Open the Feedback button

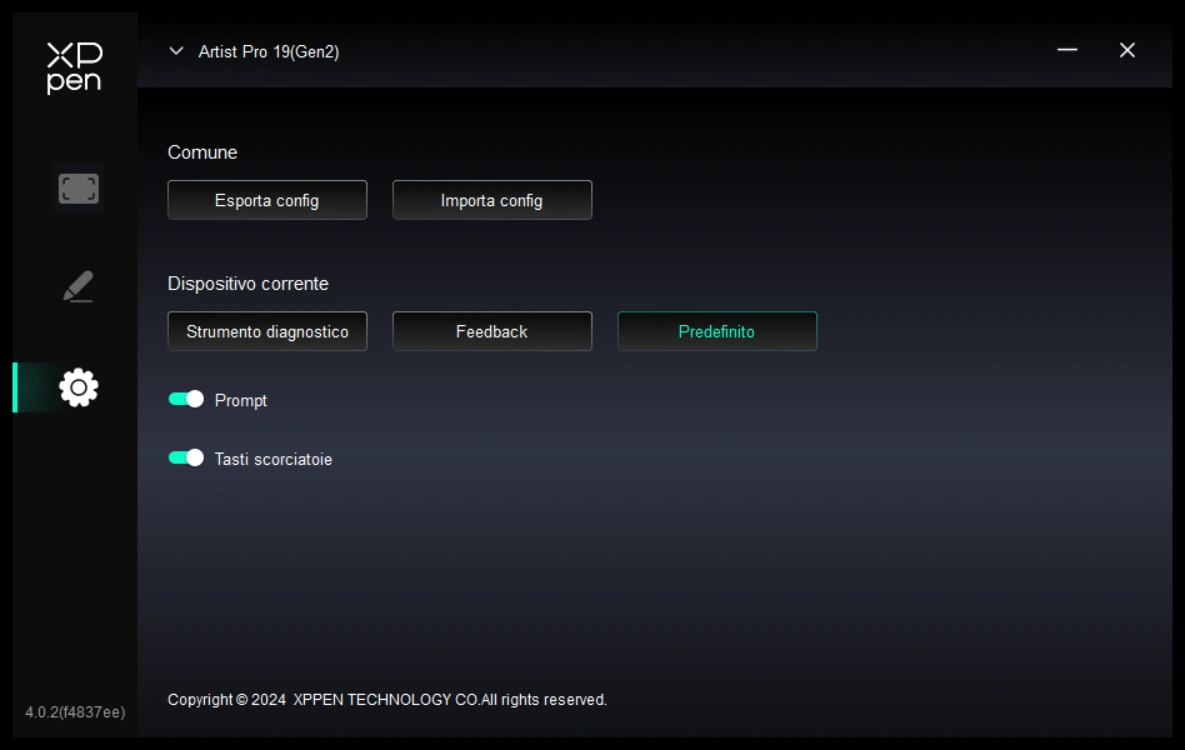(492, 331)
